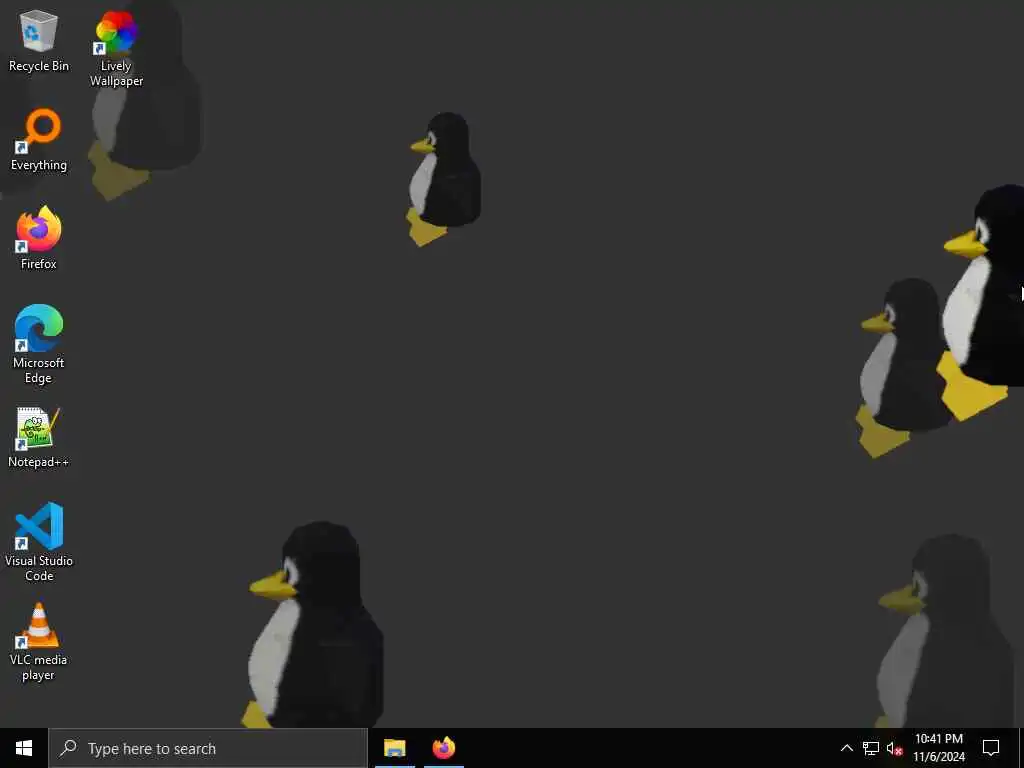Screen dimensions: 1024x768
Task: Click the Firefox desktop shortcut
Action: point(39,238)
